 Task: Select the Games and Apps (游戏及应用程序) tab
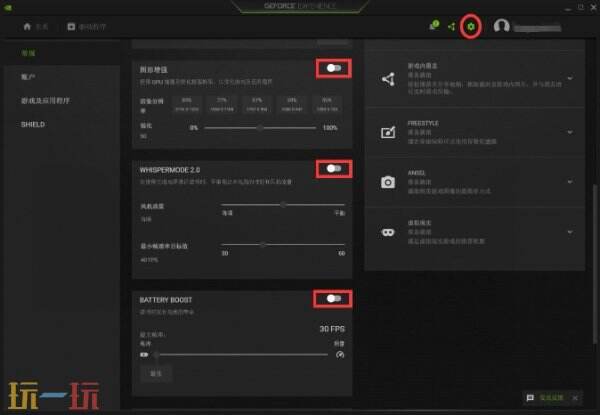click(x=46, y=101)
